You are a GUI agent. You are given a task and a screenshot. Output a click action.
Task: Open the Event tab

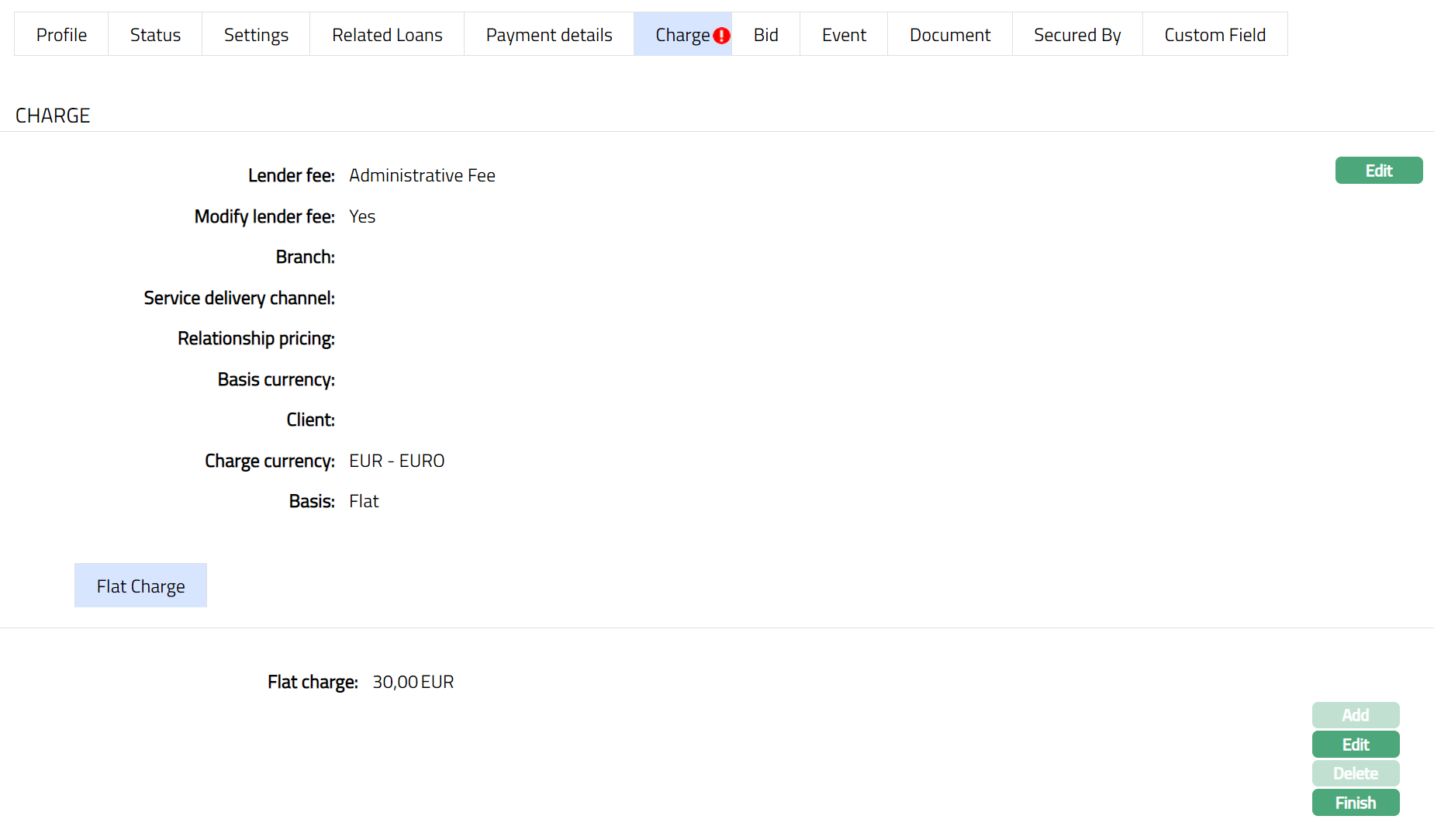click(844, 35)
